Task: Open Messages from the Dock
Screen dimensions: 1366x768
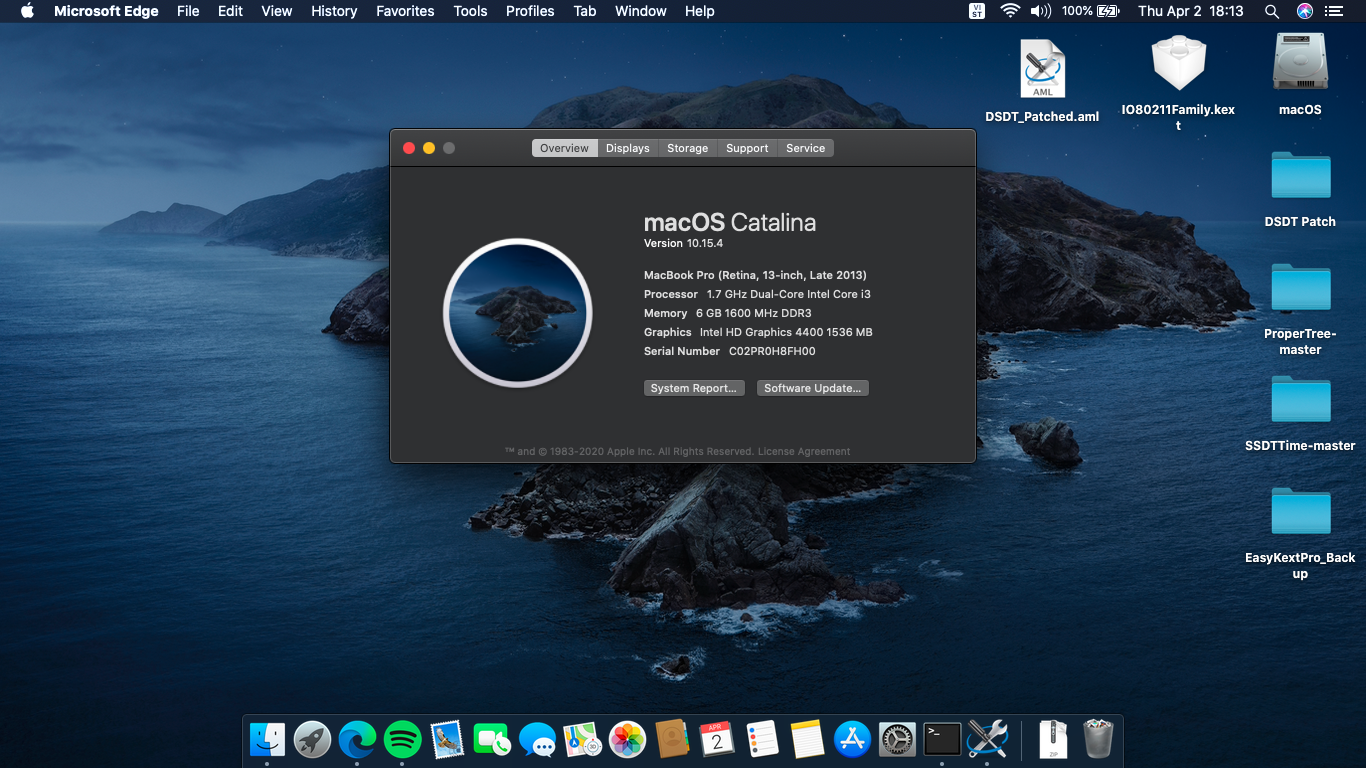Action: 537,740
